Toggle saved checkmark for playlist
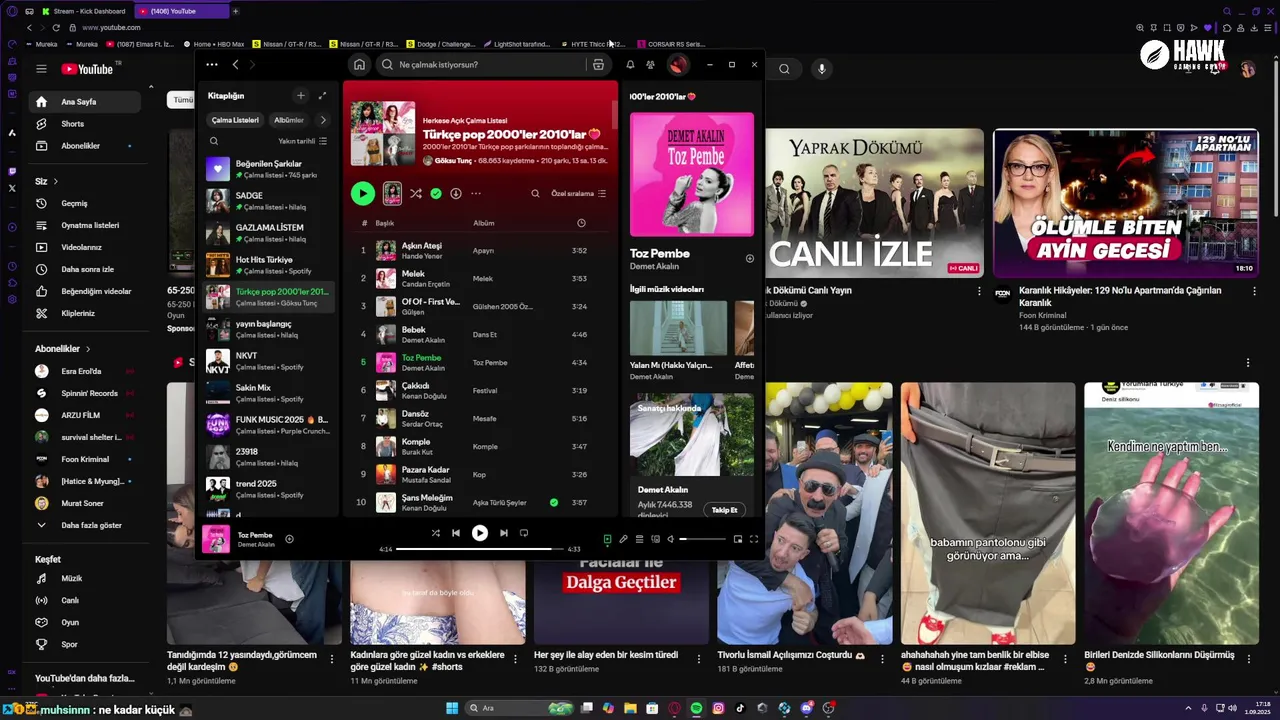The image size is (1280, 720). pos(435,194)
